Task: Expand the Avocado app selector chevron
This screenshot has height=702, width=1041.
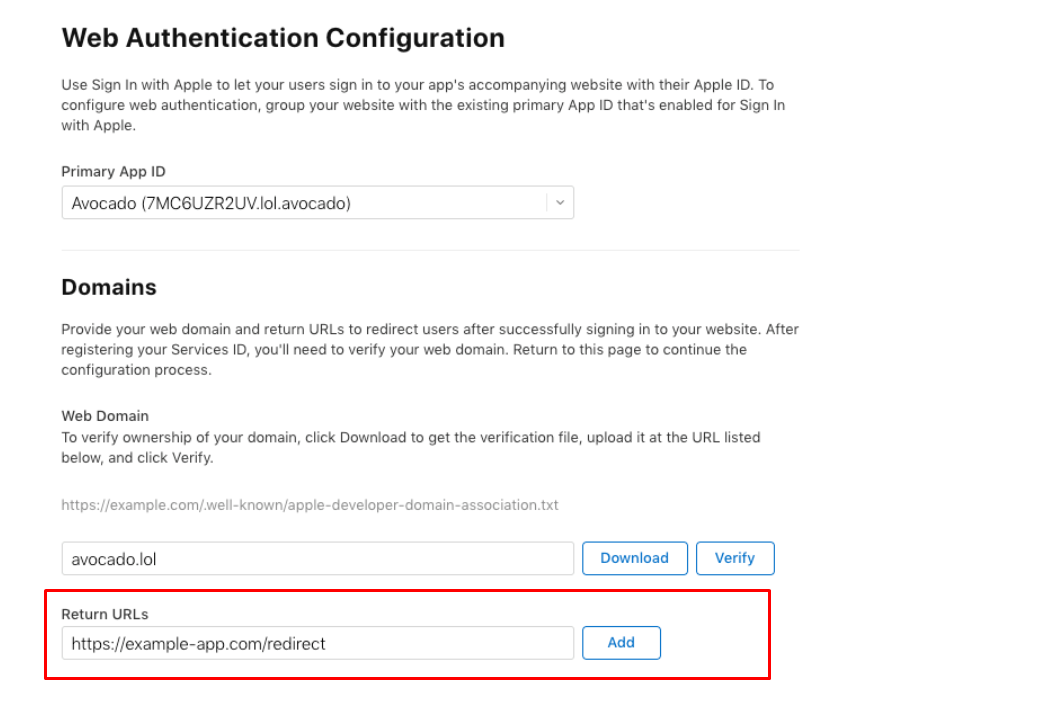Action: tap(560, 202)
